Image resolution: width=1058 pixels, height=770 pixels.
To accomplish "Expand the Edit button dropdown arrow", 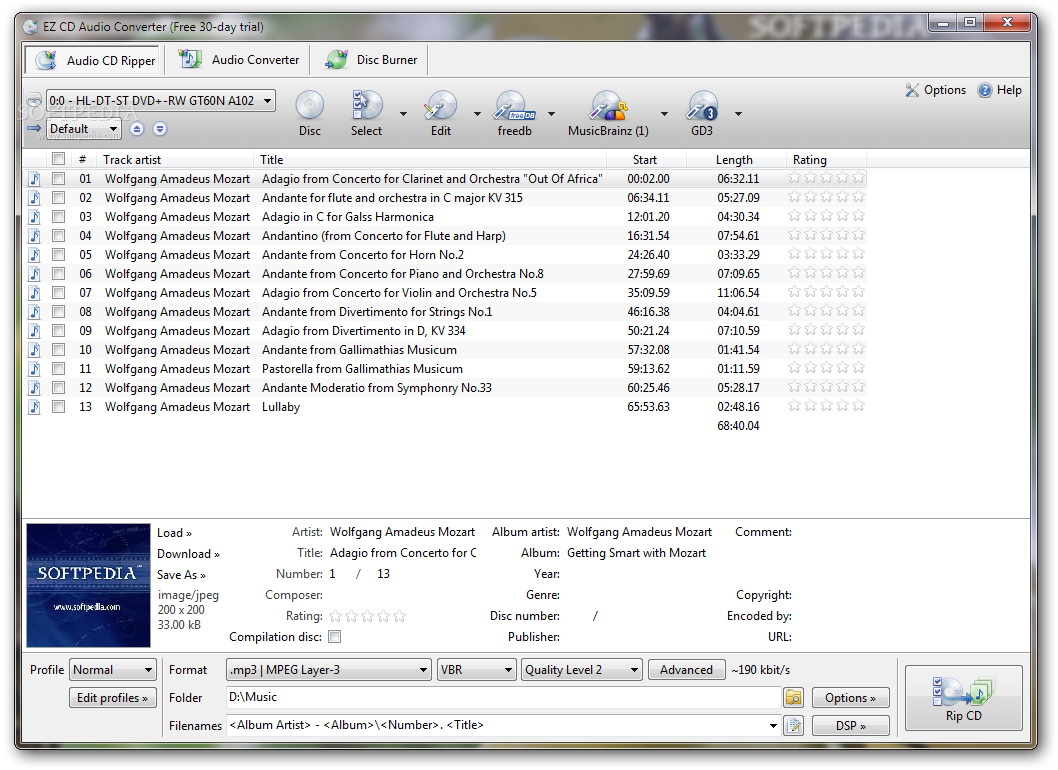I will 477,113.
